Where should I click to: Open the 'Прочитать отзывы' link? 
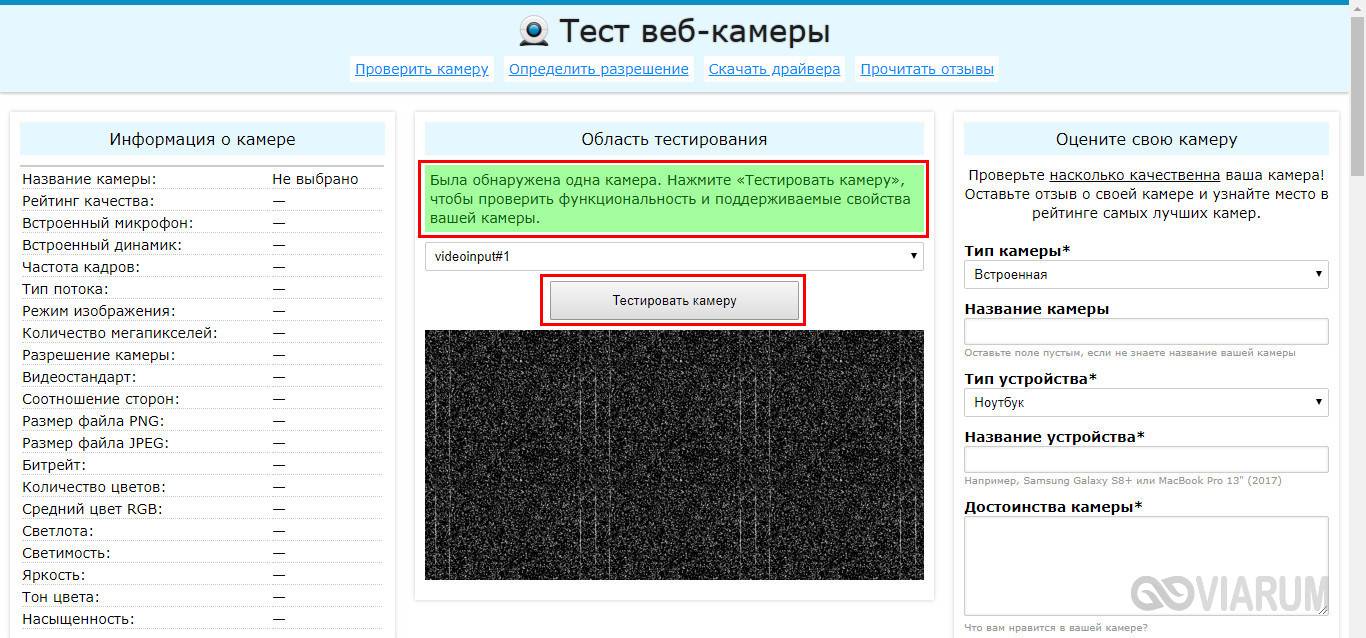[927, 69]
